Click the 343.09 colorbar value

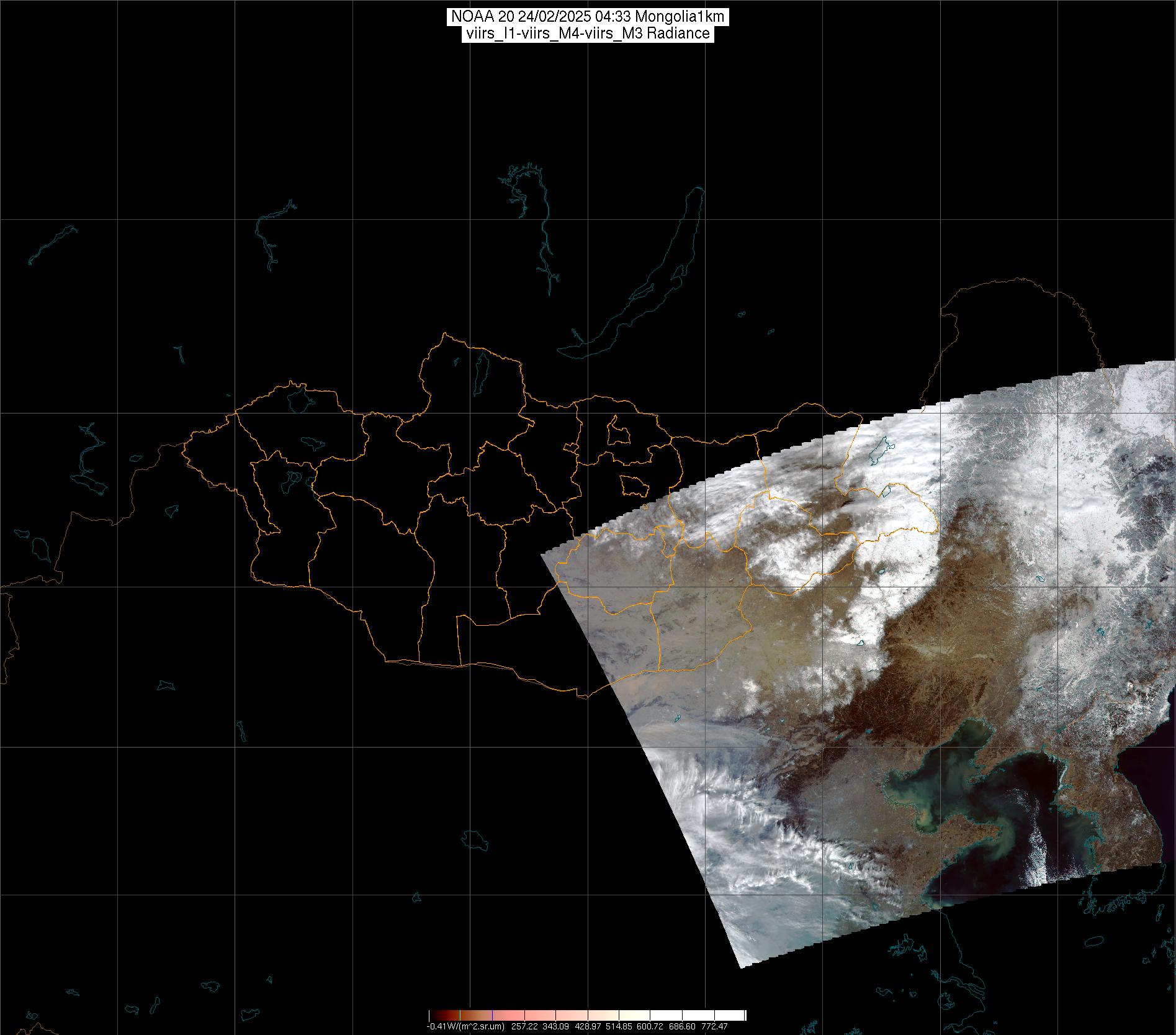point(555,1026)
